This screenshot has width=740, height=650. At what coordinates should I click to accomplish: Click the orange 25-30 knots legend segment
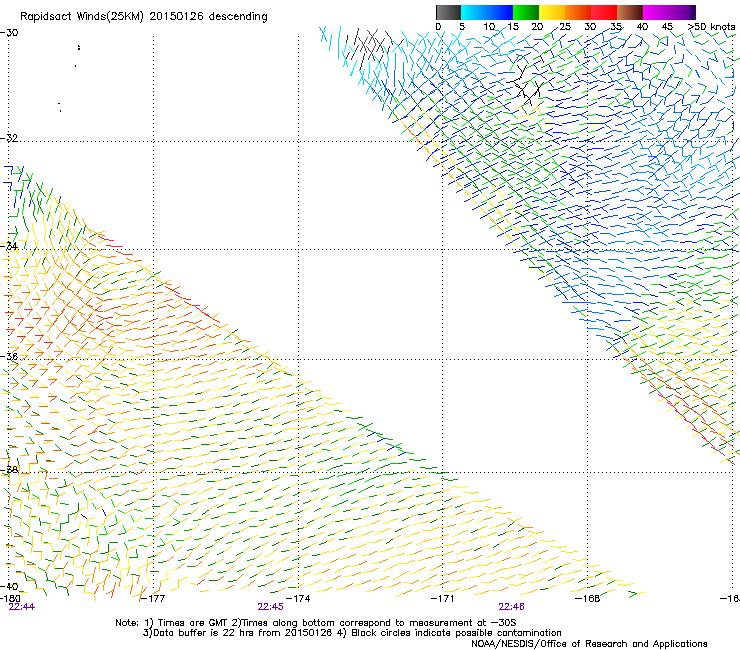click(x=578, y=12)
